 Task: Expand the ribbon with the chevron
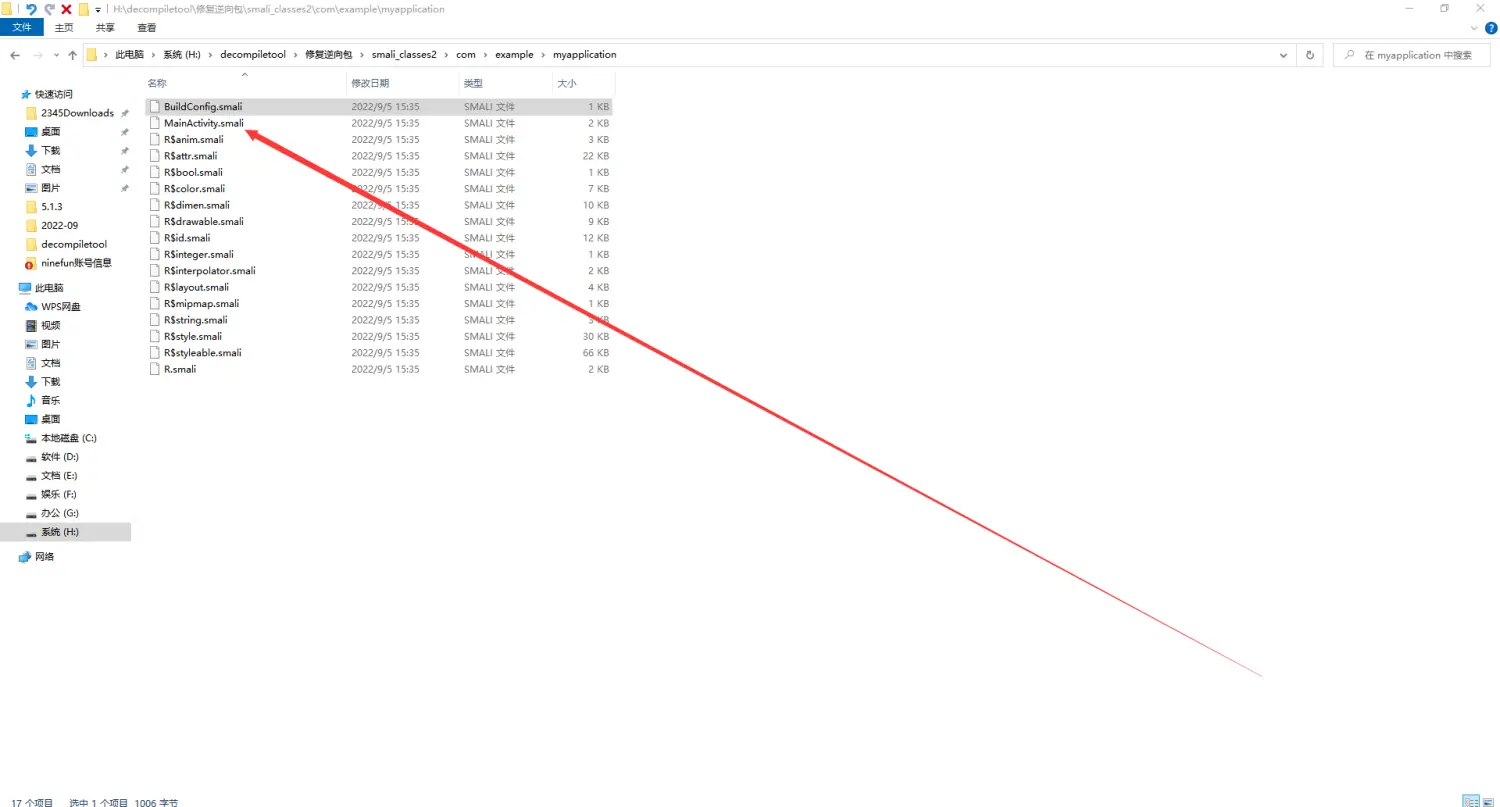(1476, 28)
